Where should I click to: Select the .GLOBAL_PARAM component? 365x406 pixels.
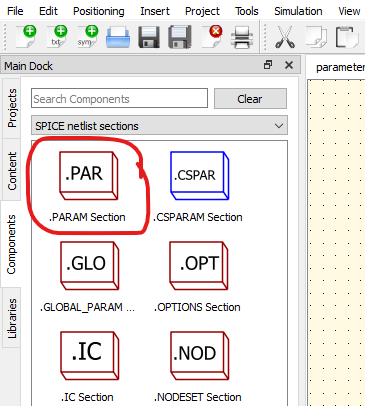coord(88,277)
